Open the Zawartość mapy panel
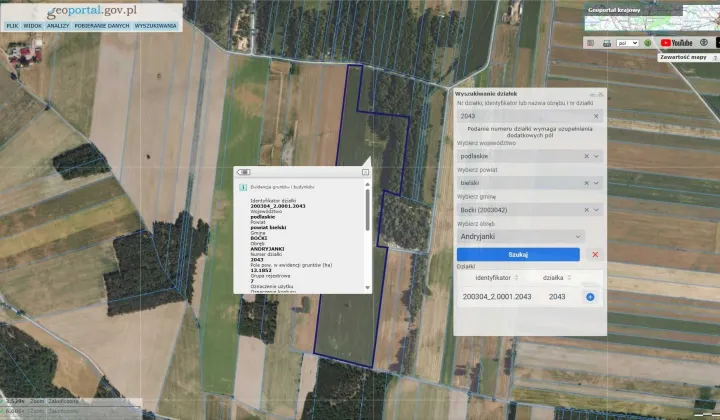720x420 pixels. pos(682,58)
